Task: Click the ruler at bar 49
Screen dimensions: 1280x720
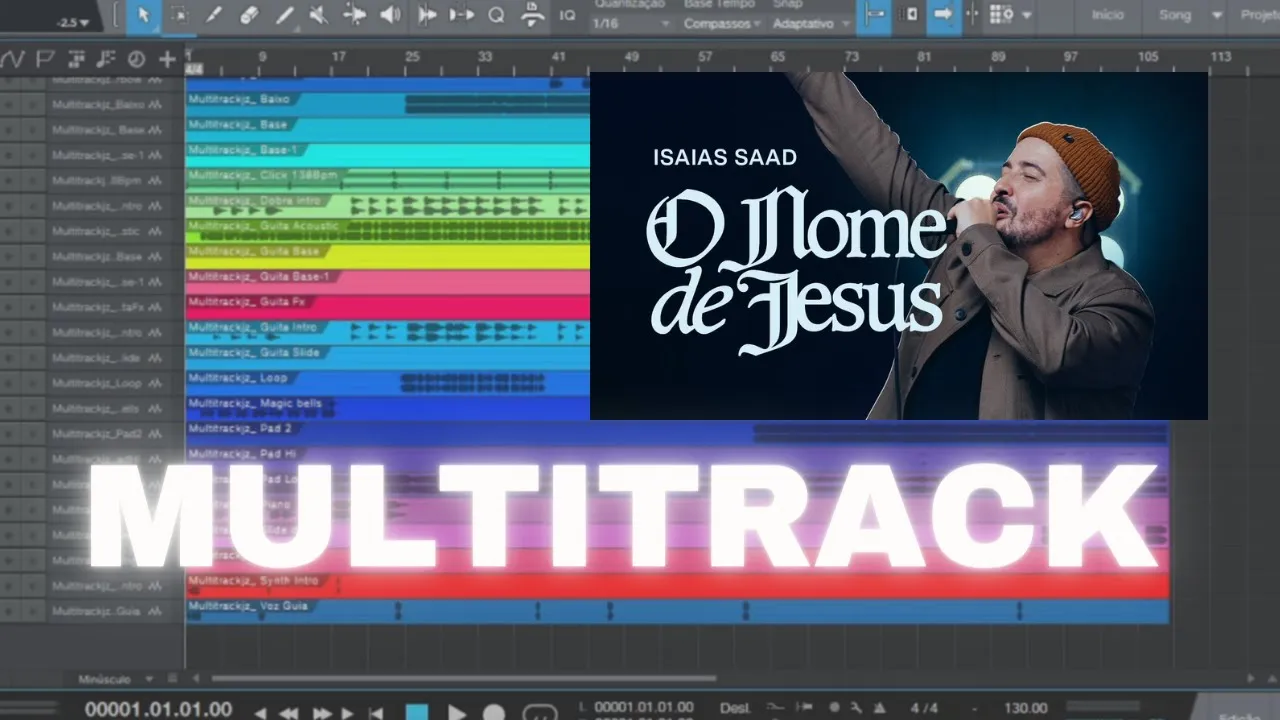Action: pyautogui.click(x=631, y=57)
